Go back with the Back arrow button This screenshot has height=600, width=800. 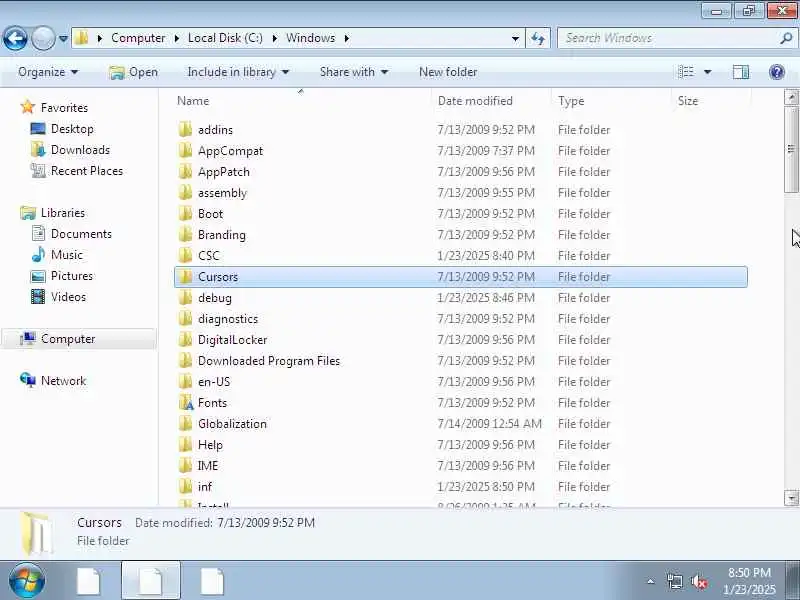pos(15,38)
